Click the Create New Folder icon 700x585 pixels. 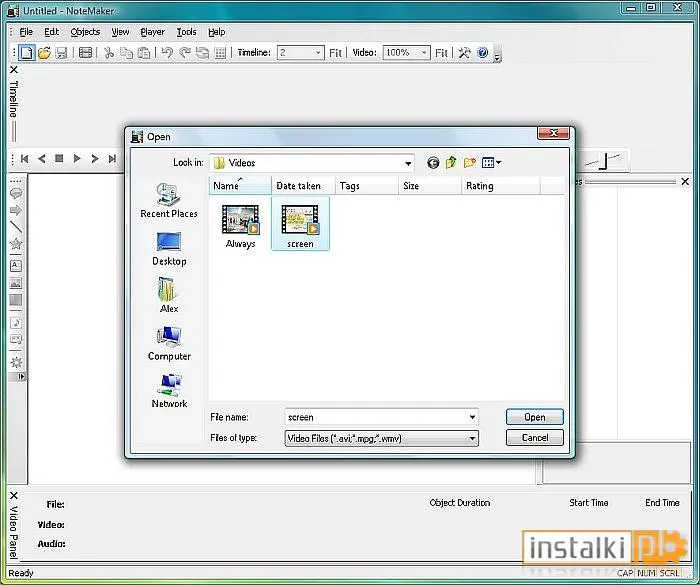pos(469,163)
